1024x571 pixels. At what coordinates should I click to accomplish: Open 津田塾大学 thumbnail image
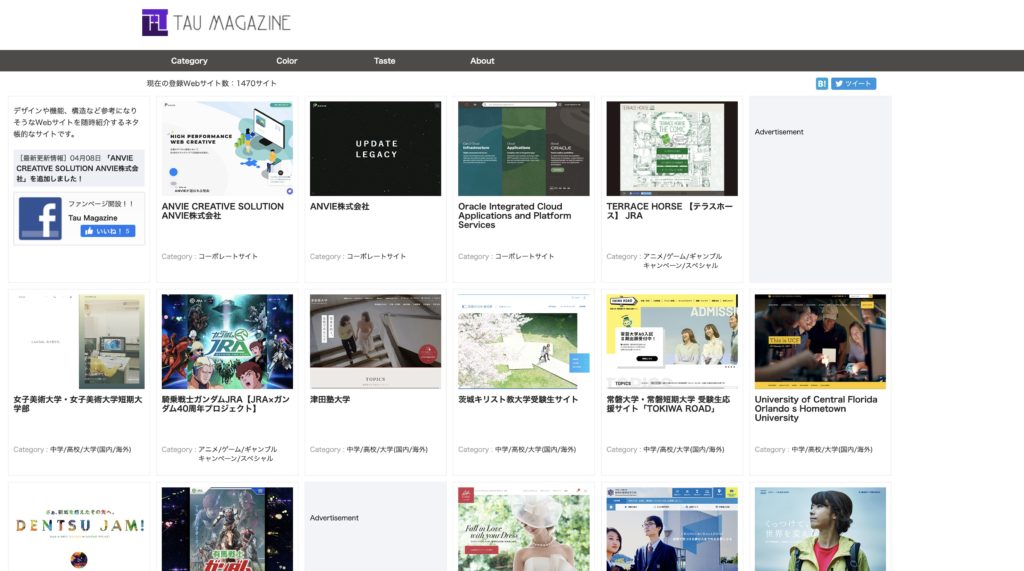point(376,341)
